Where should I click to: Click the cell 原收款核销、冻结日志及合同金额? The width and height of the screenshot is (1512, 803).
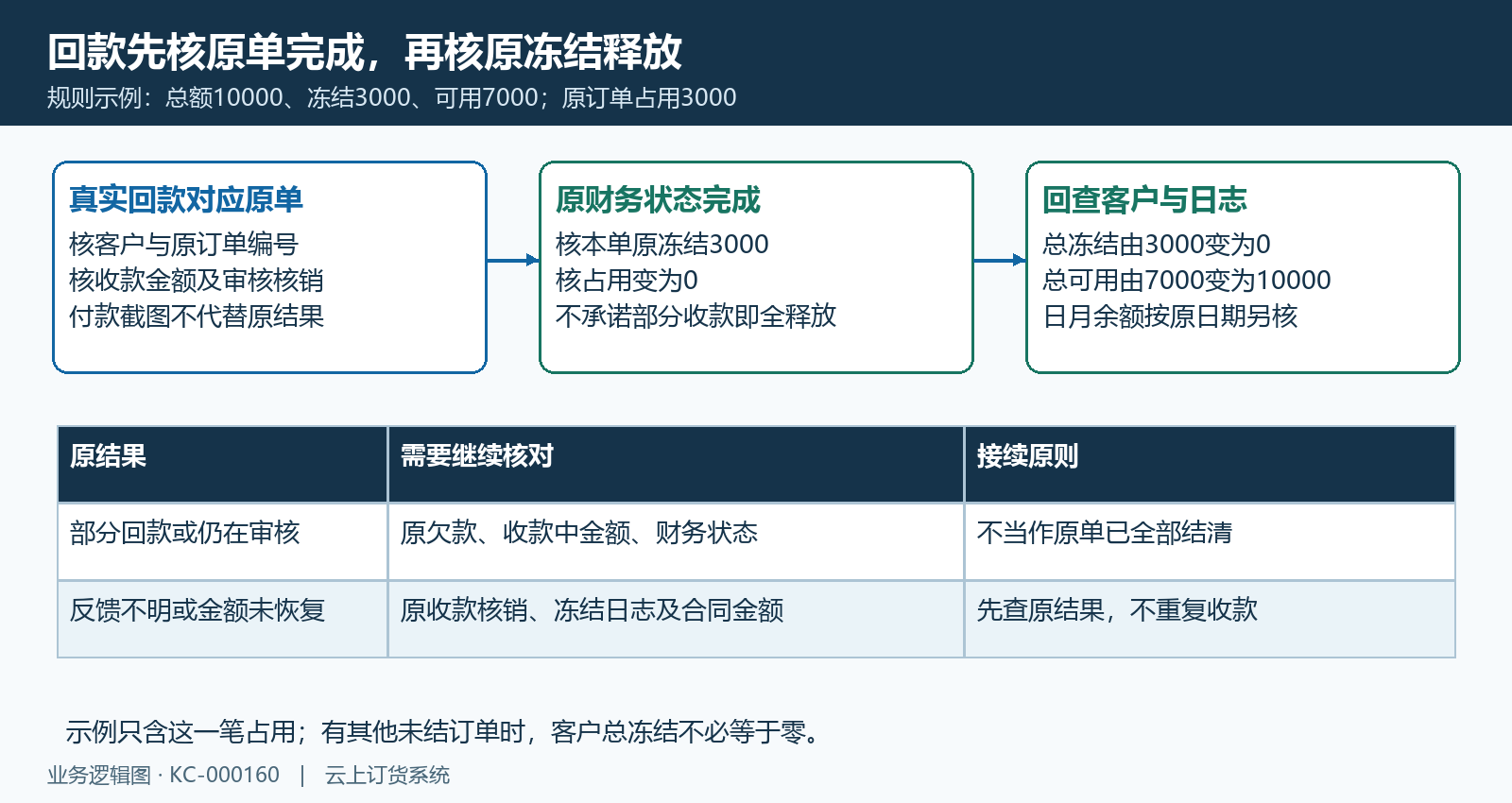point(676,619)
